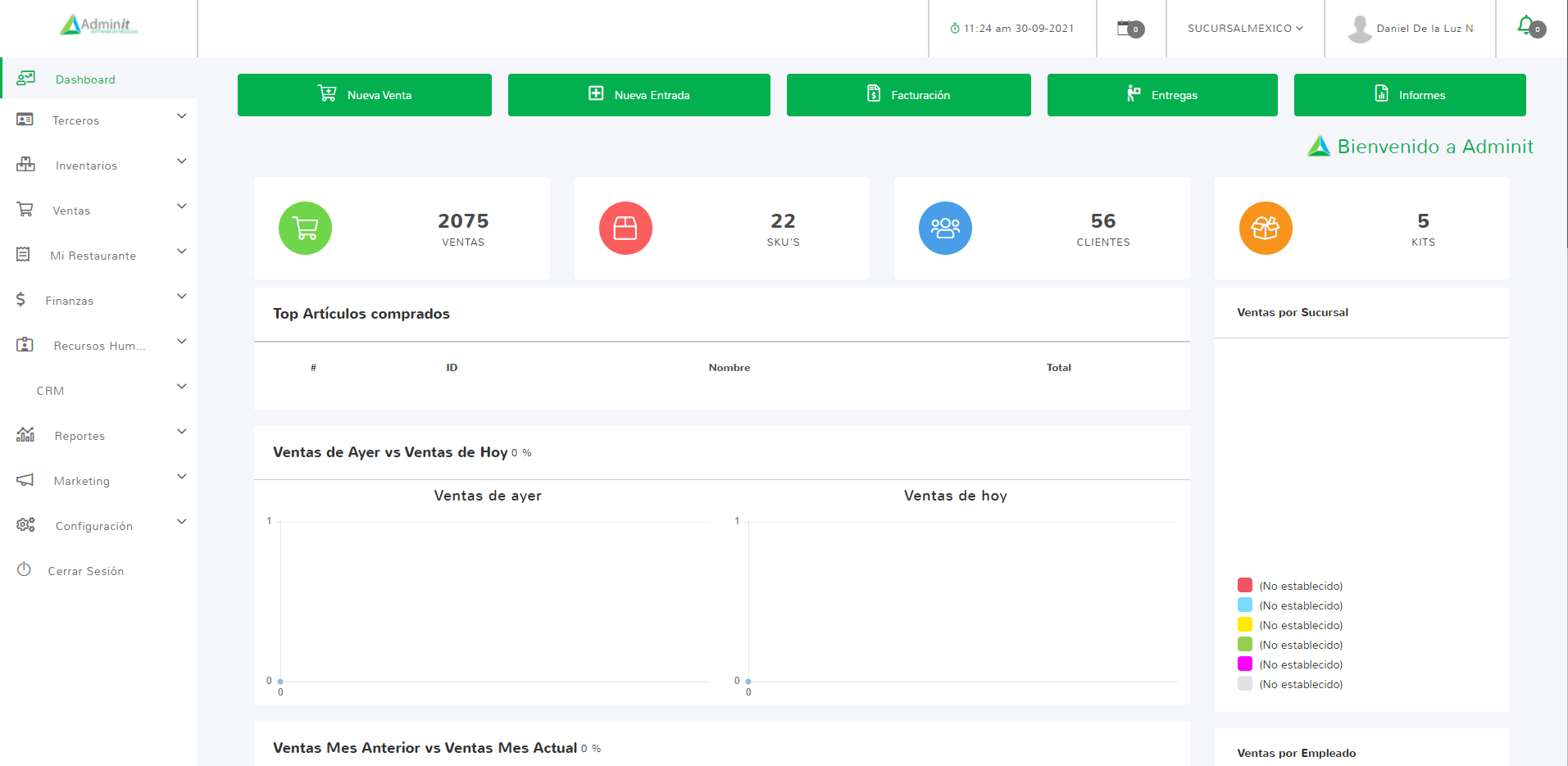Toggle the magenta legend swatch

tap(1245, 664)
